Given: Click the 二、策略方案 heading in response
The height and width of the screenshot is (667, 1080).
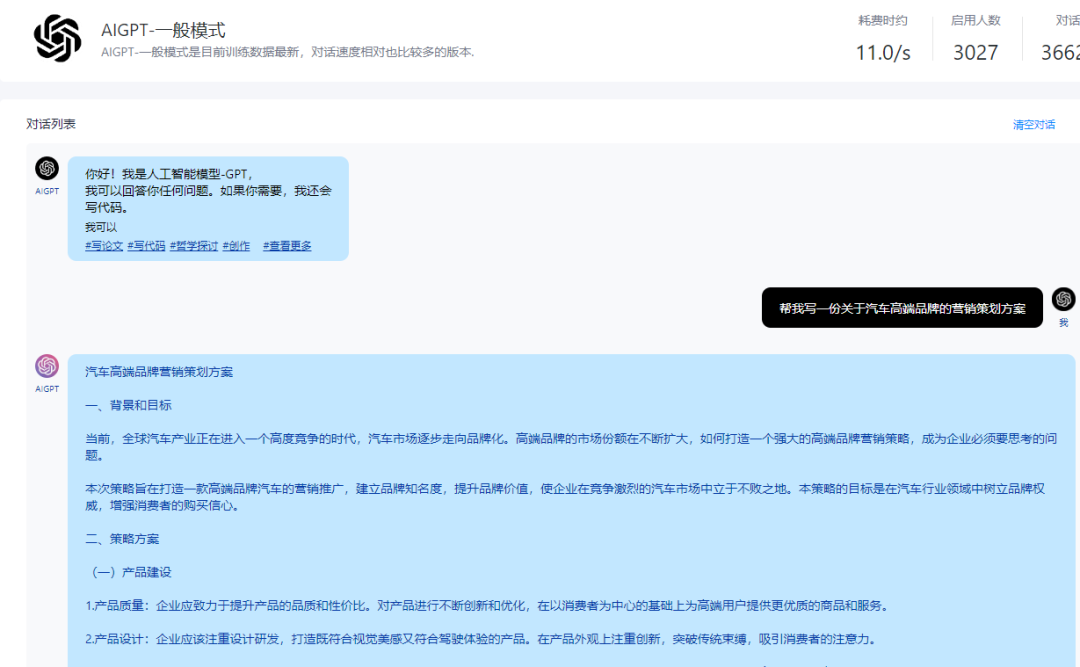Looking at the screenshot, I should coord(122,539).
